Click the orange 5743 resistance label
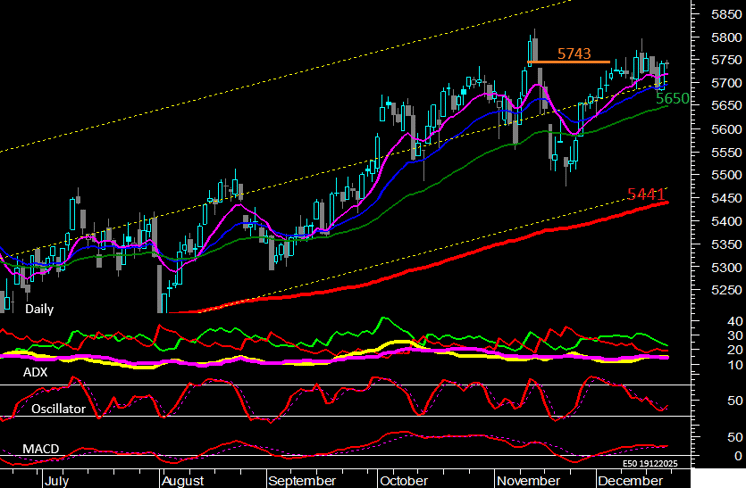This screenshot has width=746, height=488. click(576, 52)
